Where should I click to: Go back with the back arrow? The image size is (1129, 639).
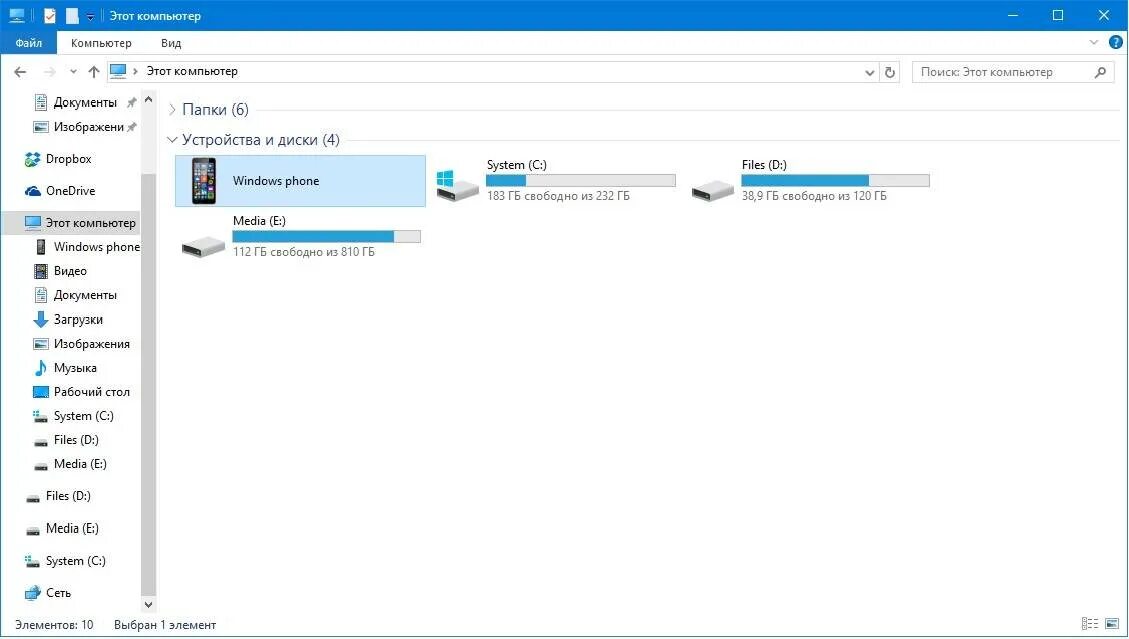tap(20, 72)
